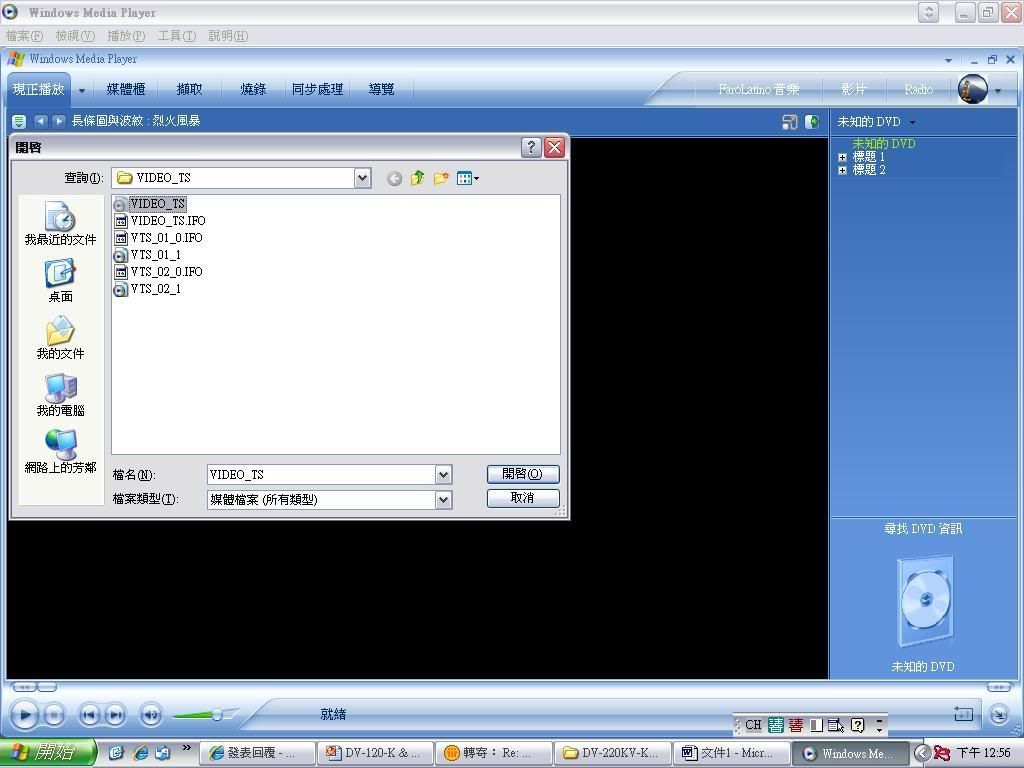Go to 桌面 desktop location

[x=60, y=281]
